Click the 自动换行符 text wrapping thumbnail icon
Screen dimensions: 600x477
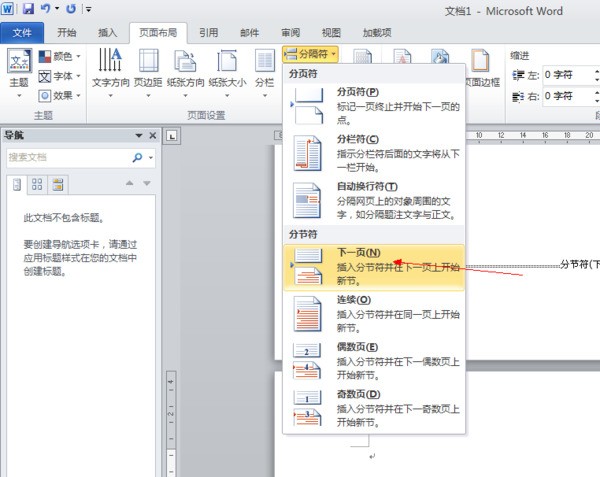tap(307, 200)
